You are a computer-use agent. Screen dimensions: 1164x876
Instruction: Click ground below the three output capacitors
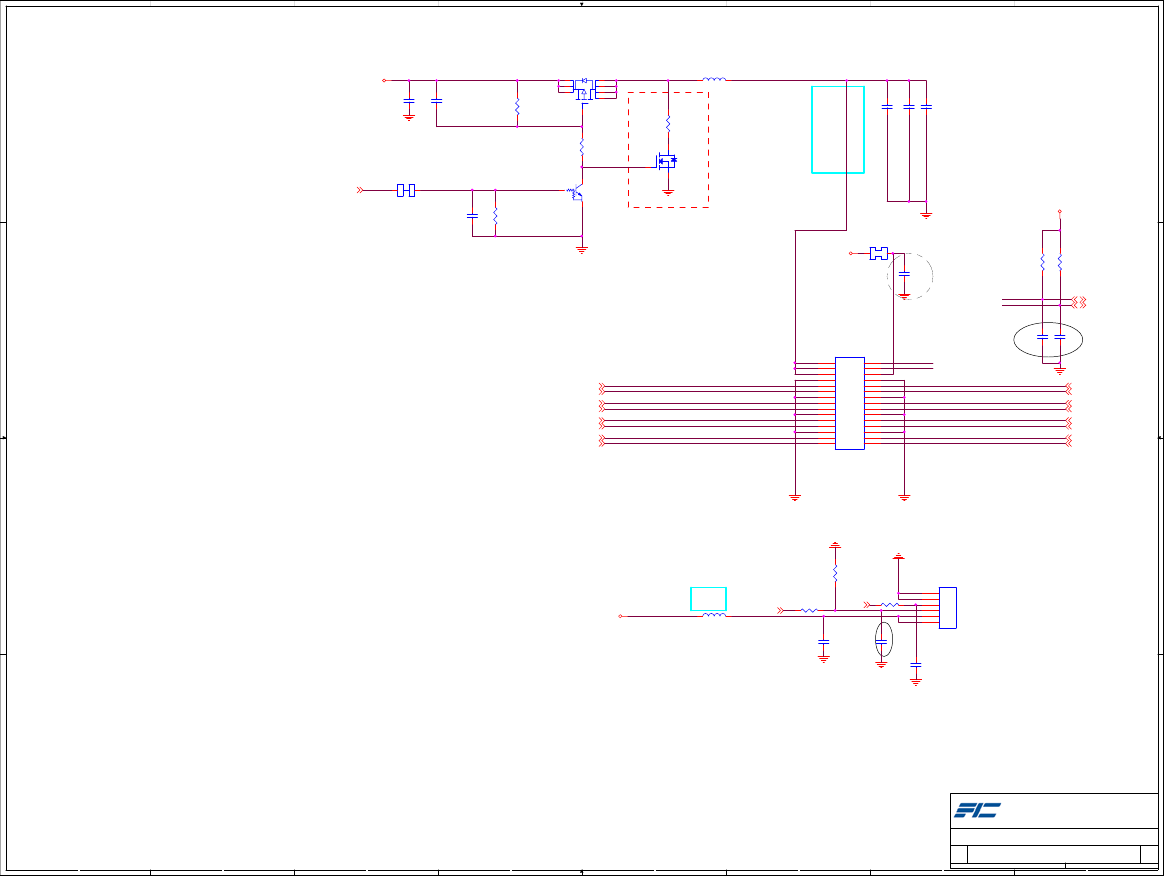[x=926, y=215]
